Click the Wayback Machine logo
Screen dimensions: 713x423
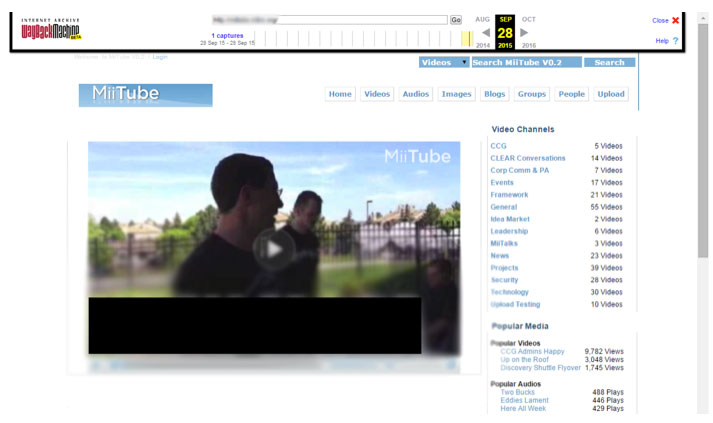point(51,29)
